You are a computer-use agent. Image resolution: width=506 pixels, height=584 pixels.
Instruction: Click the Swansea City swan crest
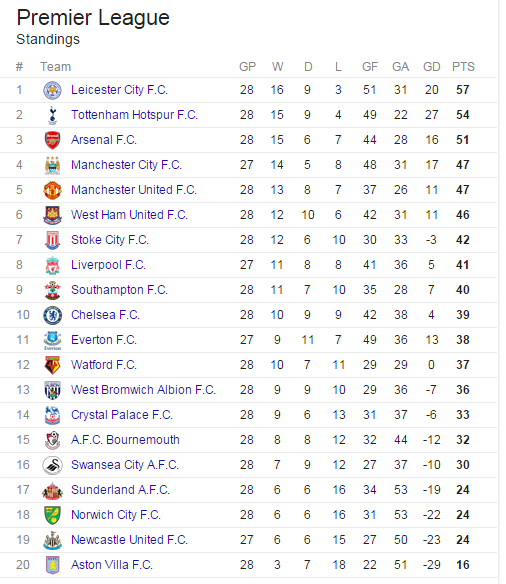52,465
